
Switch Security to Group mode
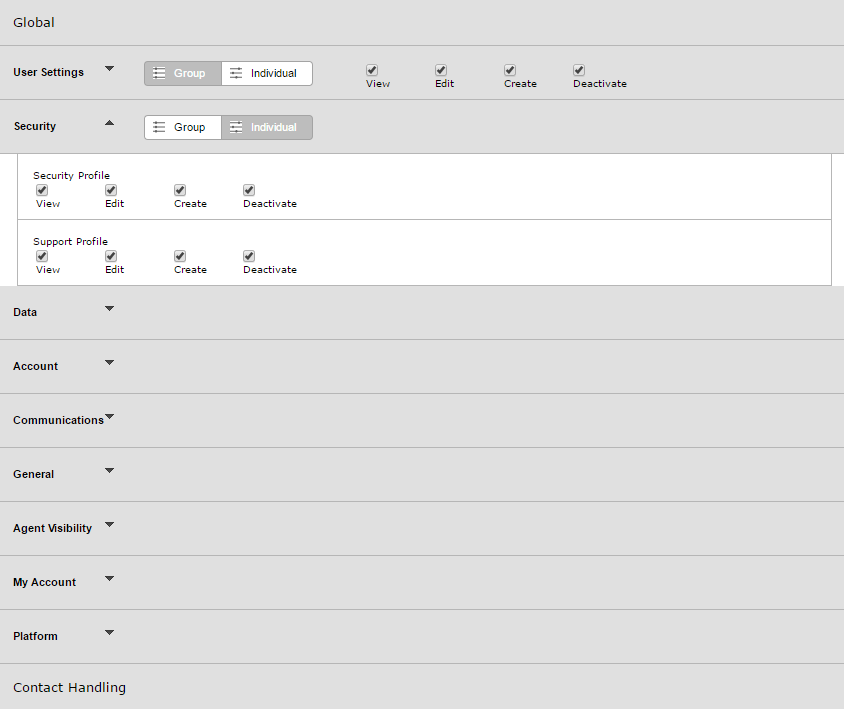(x=183, y=127)
